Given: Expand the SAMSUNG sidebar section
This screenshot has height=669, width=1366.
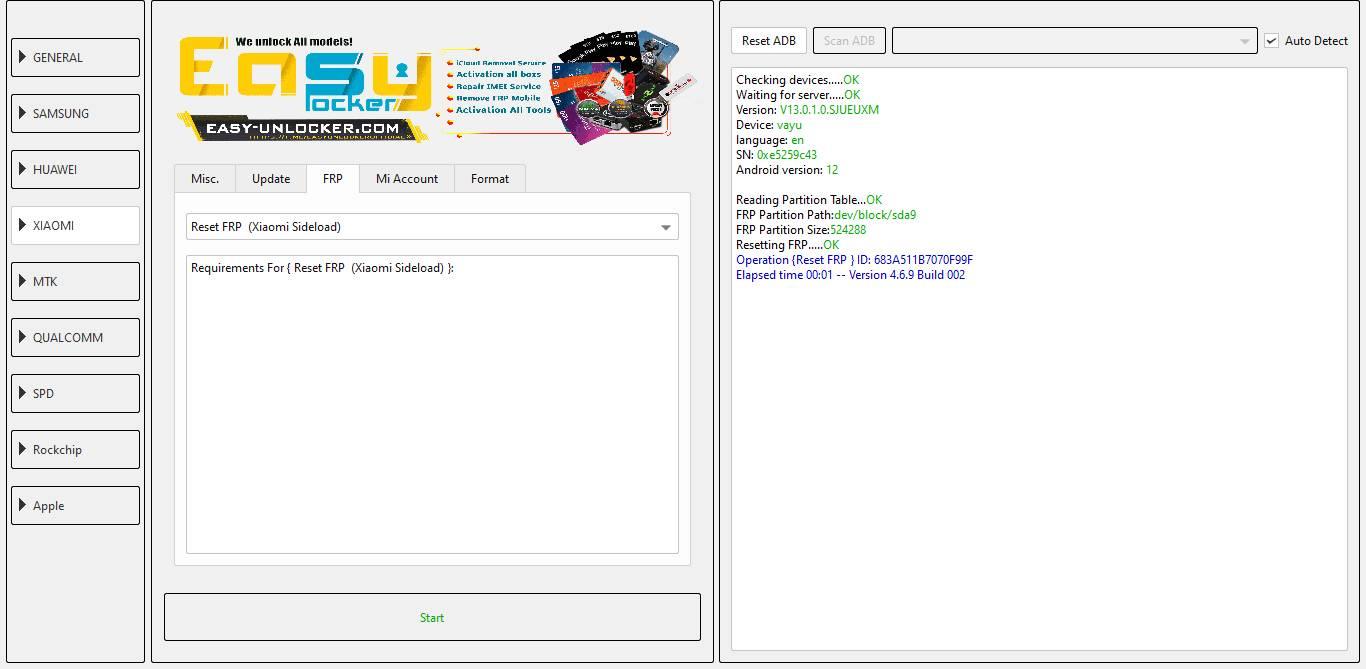Looking at the screenshot, I should 75,113.
